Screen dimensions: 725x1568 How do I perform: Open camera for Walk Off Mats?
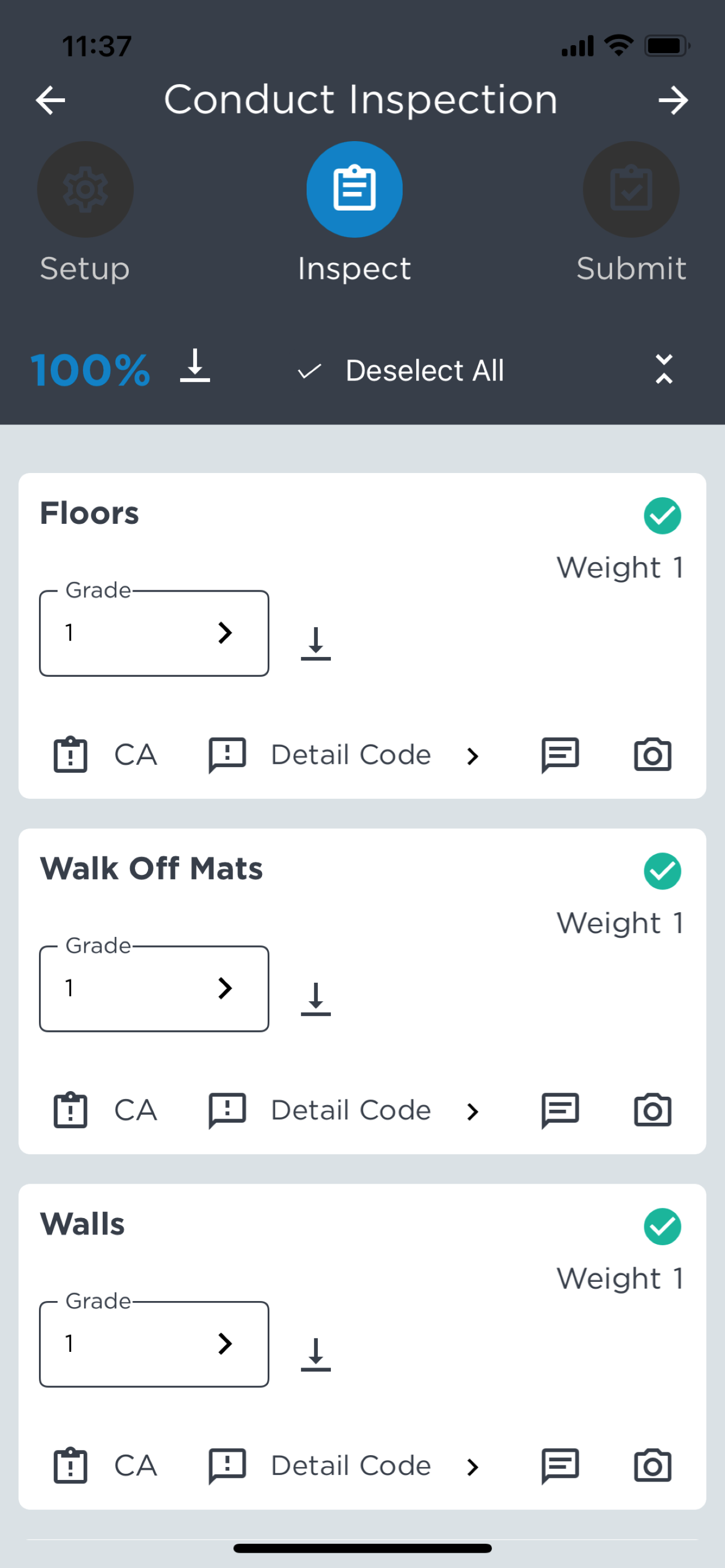coord(652,1110)
